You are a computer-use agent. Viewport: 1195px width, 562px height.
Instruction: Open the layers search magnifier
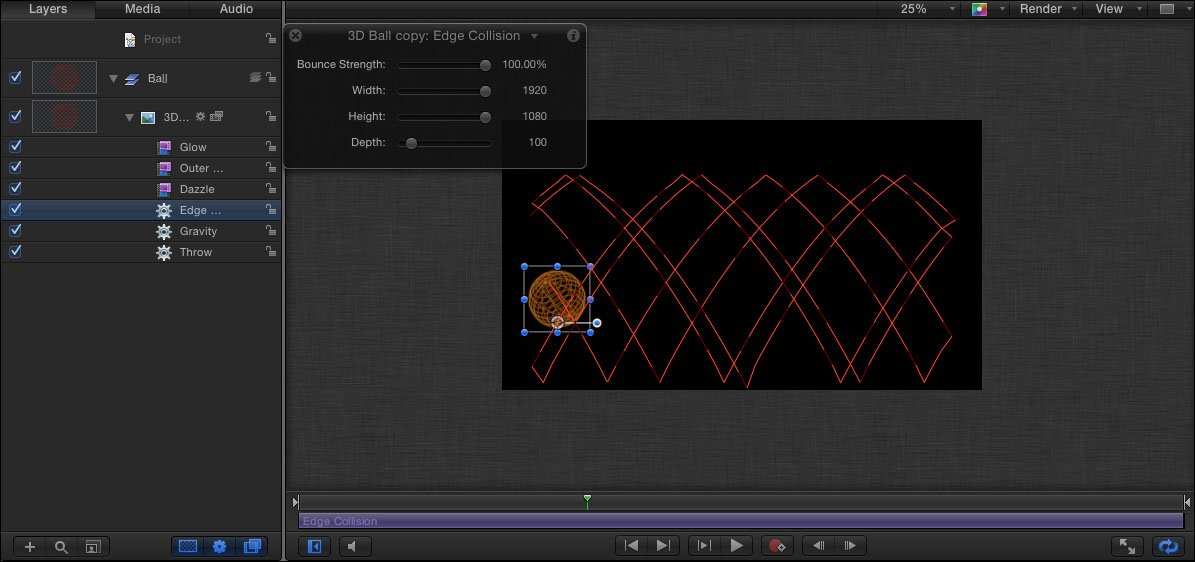[61, 547]
